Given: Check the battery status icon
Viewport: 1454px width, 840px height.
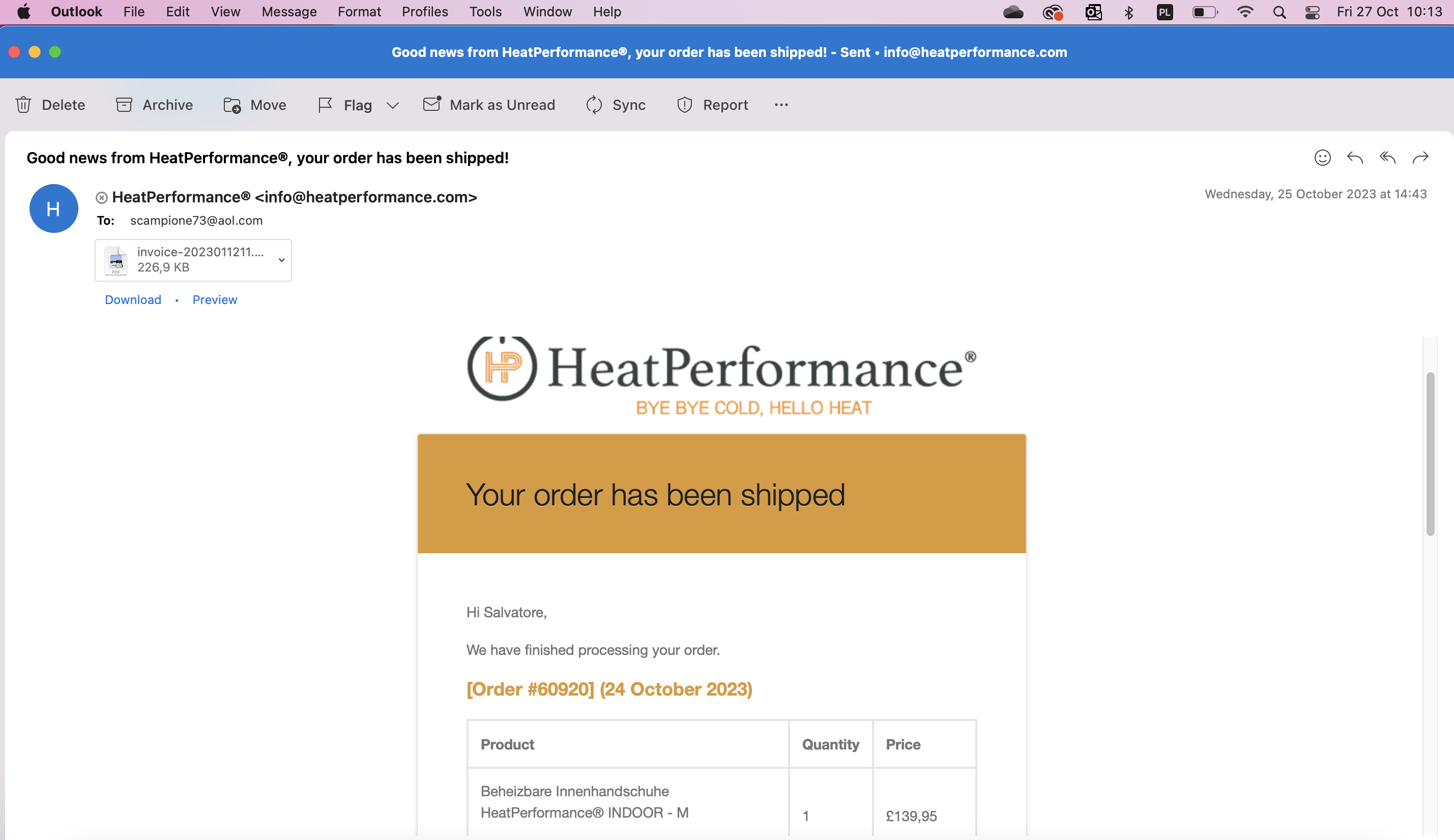Looking at the screenshot, I should tap(1205, 12).
